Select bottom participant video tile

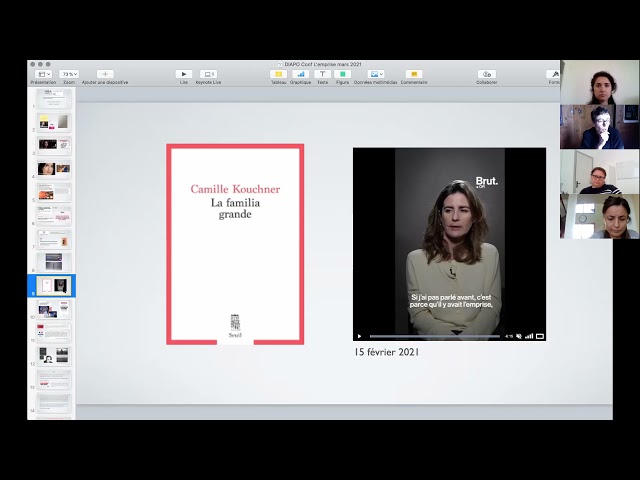600,216
